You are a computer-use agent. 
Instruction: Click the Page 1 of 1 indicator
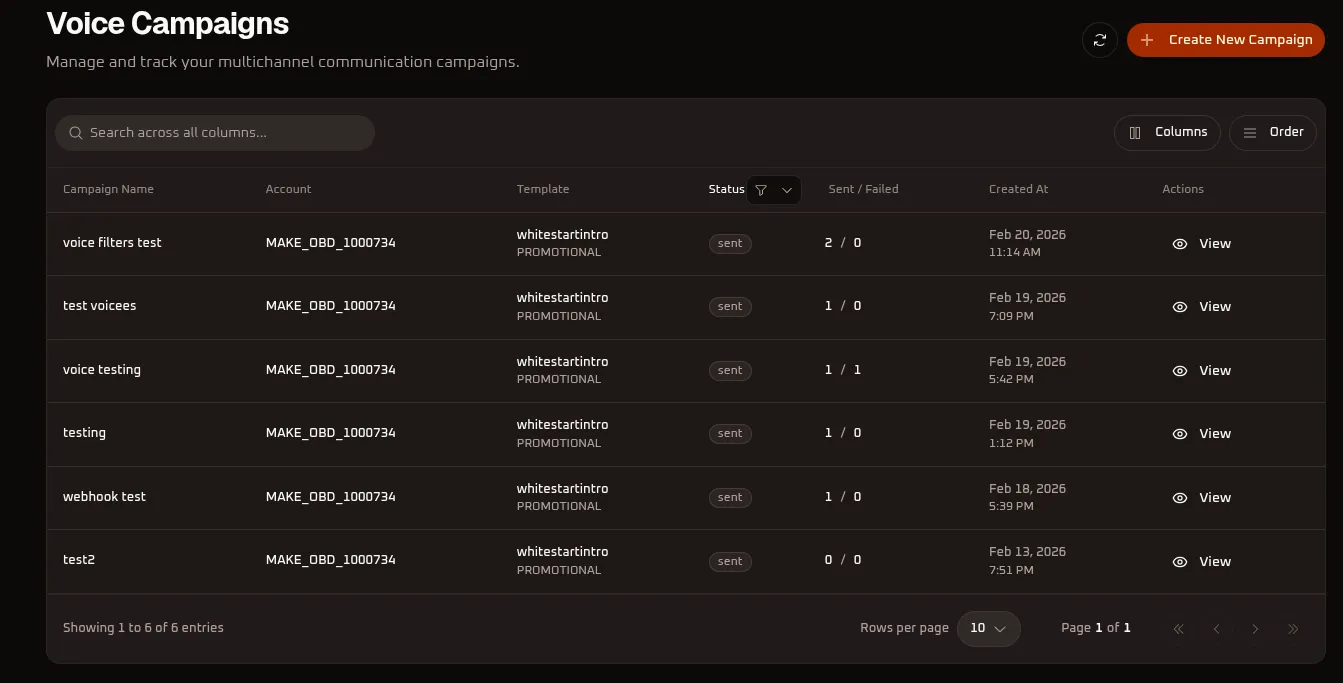pyautogui.click(x=1096, y=628)
